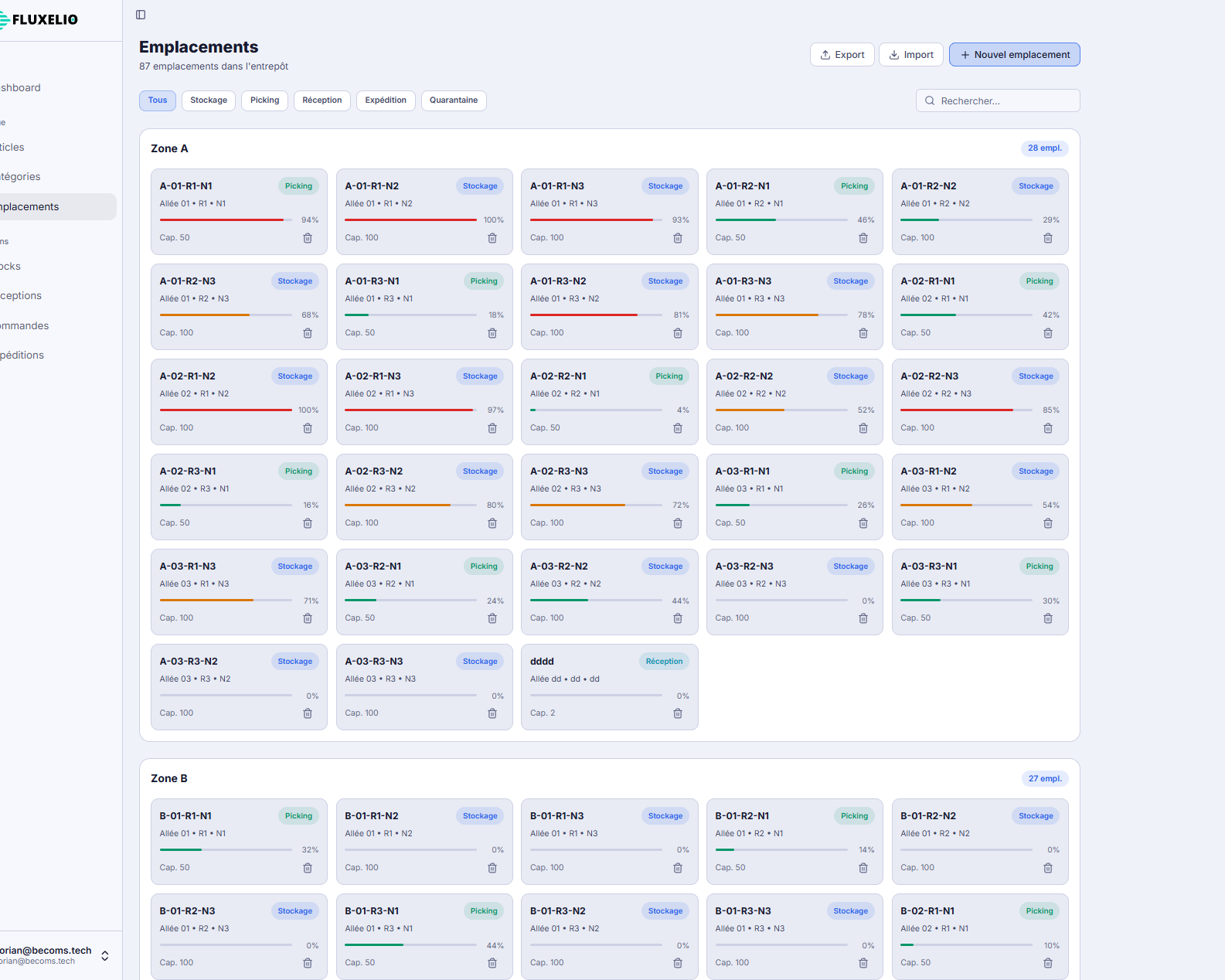Viewport: 1225px width, 980px height.
Task: Click the Export button
Action: [x=842, y=55]
